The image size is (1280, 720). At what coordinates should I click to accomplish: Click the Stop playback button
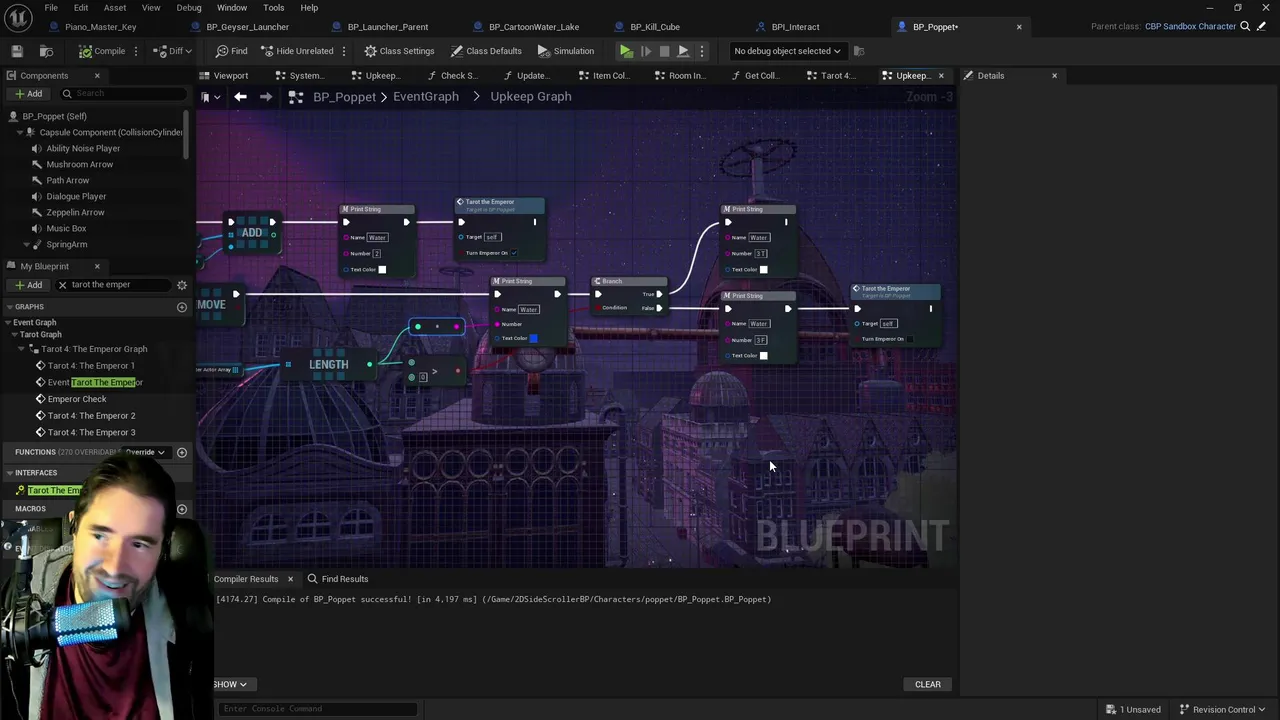664,51
